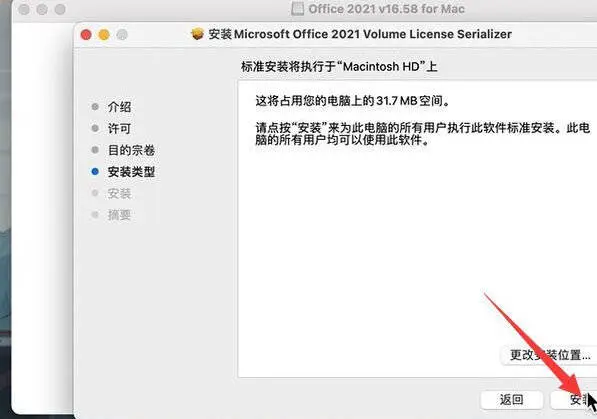Screen dimensions: 597x419
Task: Minimize the installer using yellow button
Action: (x=104, y=35)
